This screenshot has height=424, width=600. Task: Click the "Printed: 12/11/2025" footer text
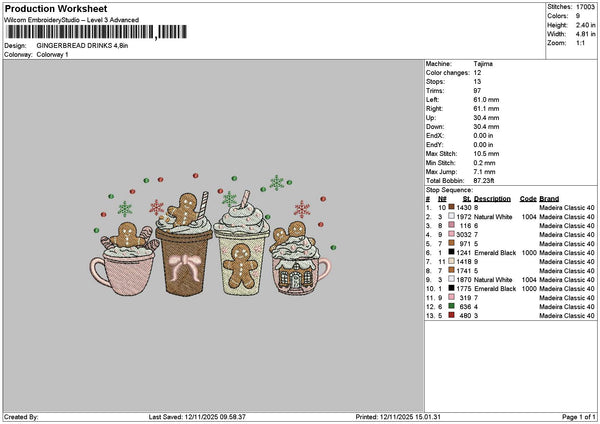(x=398, y=417)
